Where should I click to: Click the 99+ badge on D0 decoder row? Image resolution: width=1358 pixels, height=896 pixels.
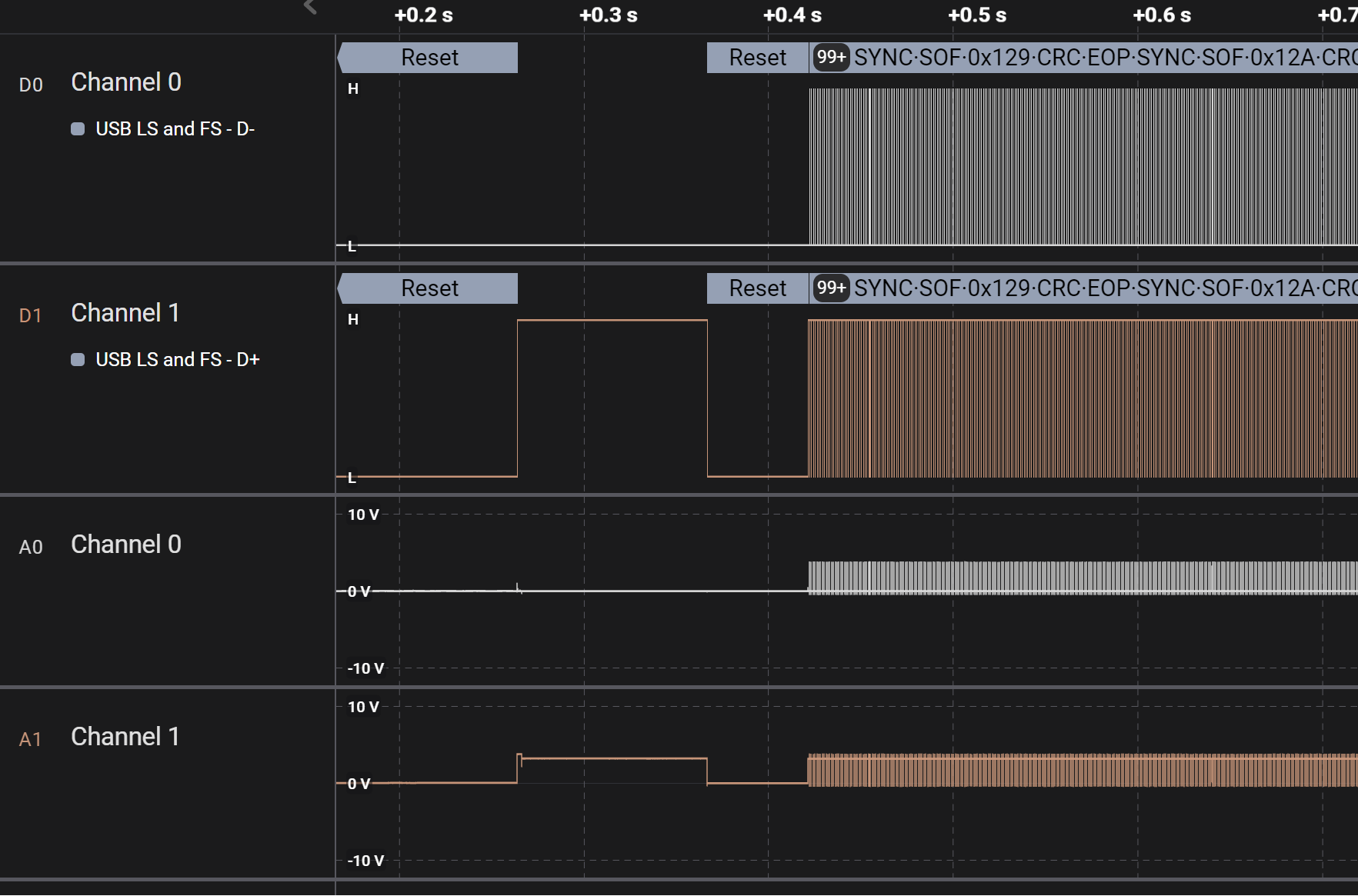pos(831,57)
